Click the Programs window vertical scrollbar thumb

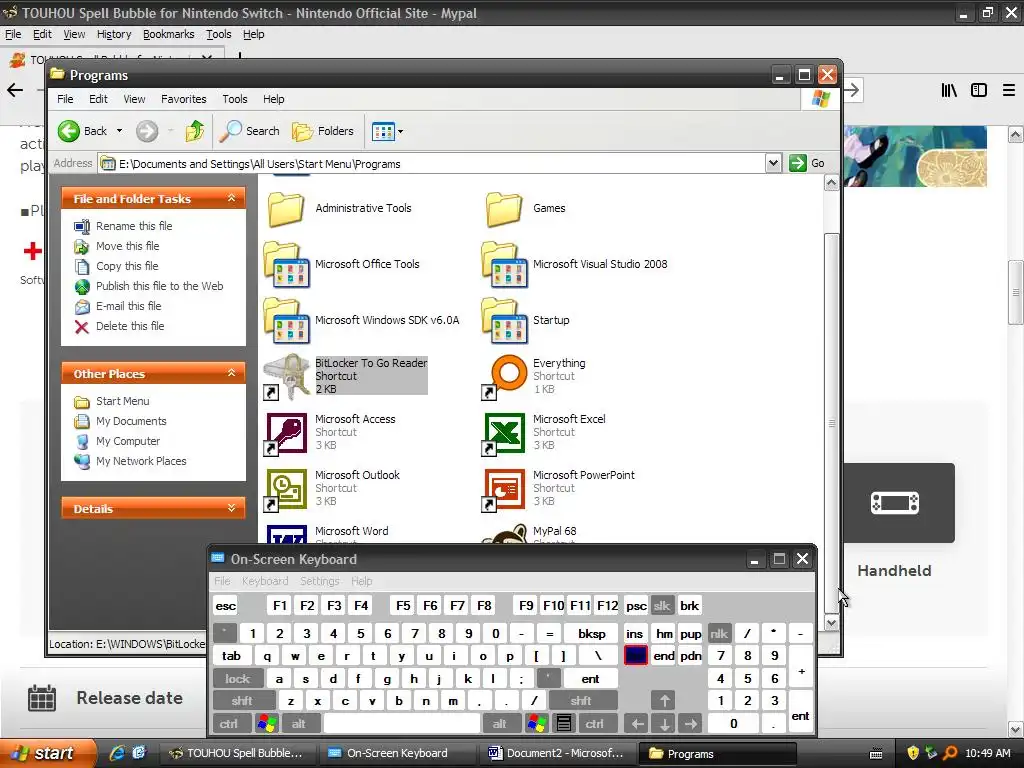tap(831, 423)
